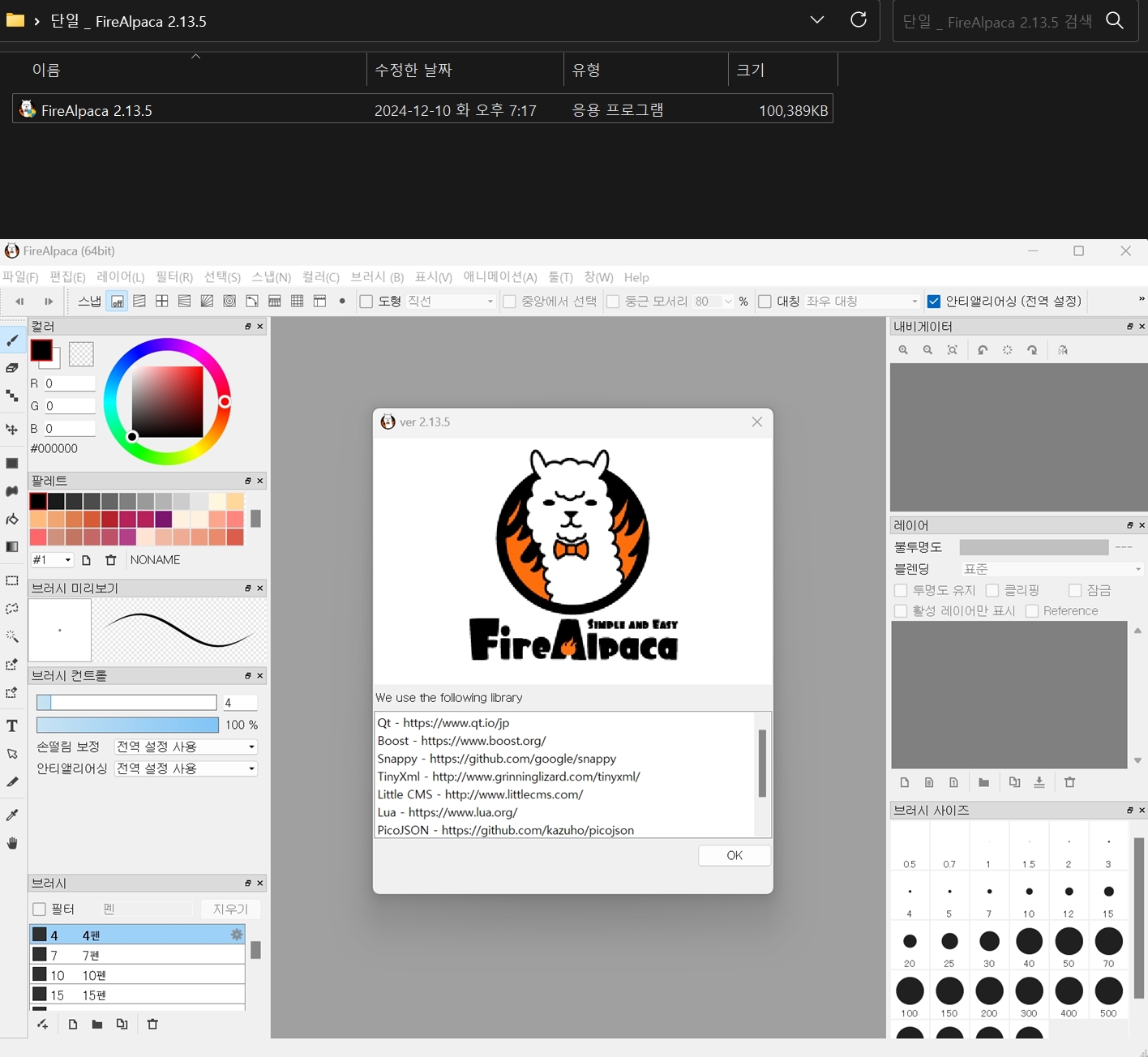Click the brush opacity 100% slider
Viewport: 1148px width, 1057px height.
point(127,725)
